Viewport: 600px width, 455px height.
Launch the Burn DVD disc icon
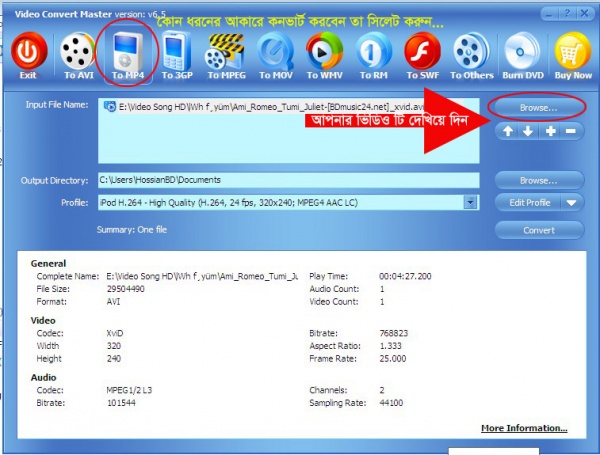point(522,51)
